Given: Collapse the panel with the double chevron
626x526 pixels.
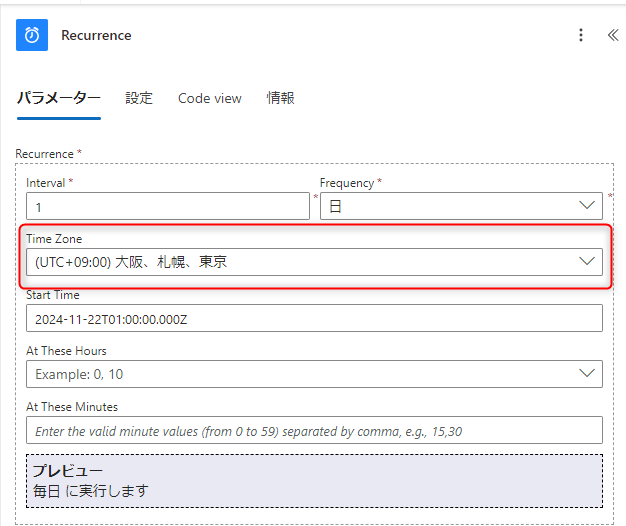Looking at the screenshot, I should [x=613, y=35].
